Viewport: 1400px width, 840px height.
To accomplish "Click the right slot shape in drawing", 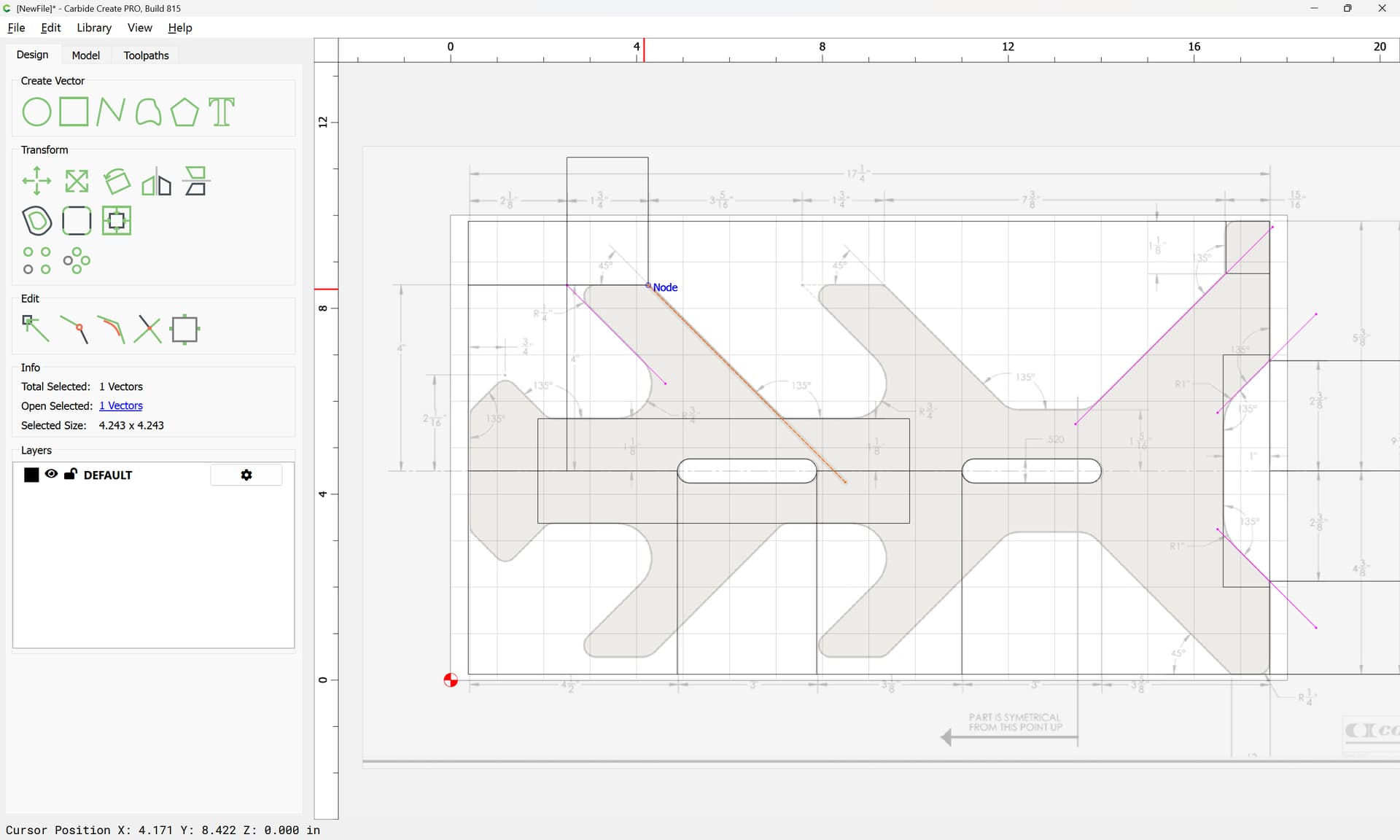I will point(1031,471).
